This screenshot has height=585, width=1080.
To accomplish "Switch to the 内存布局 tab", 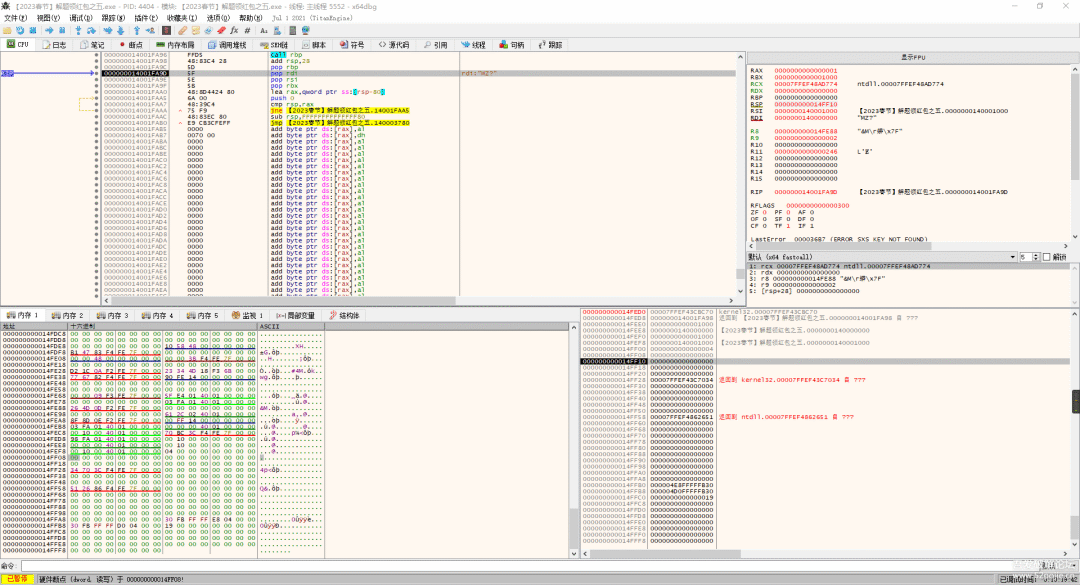I will (x=175, y=45).
